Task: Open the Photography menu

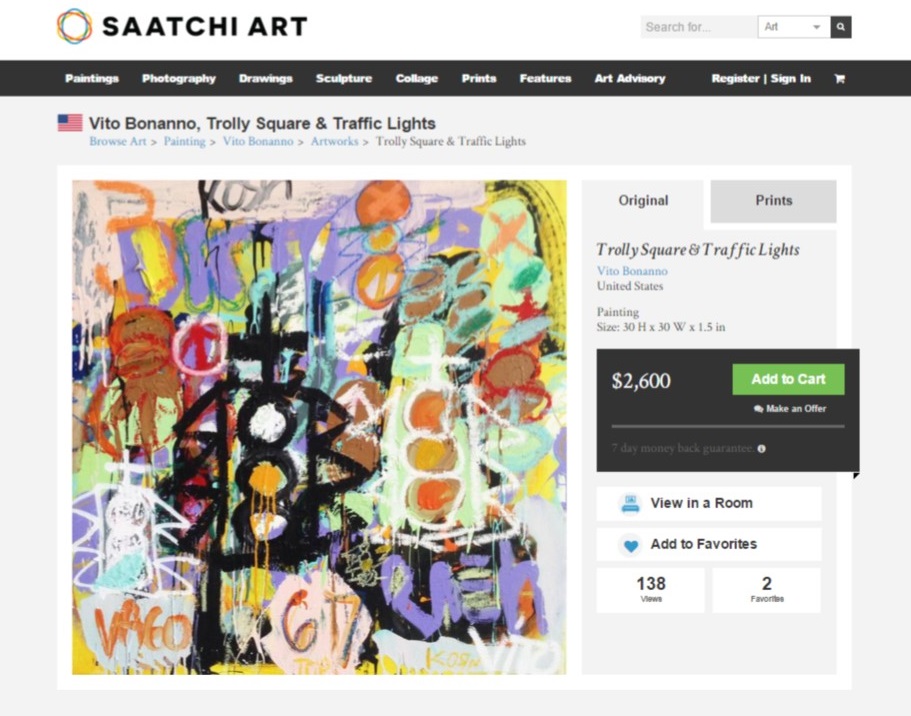Action: pyautogui.click(x=179, y=78)
